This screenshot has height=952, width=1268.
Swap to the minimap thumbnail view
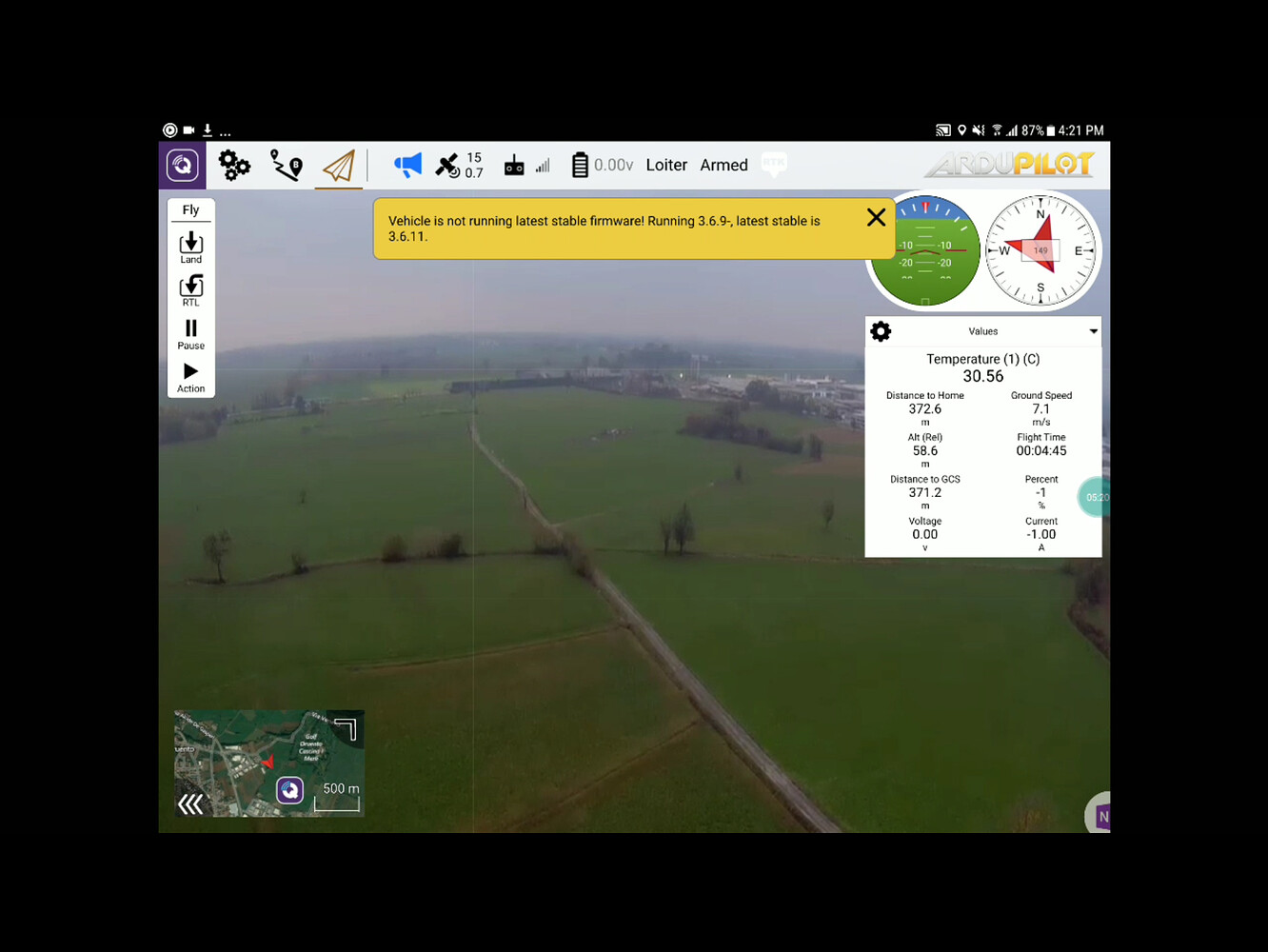pyautogui.click(x=269, y=764)
